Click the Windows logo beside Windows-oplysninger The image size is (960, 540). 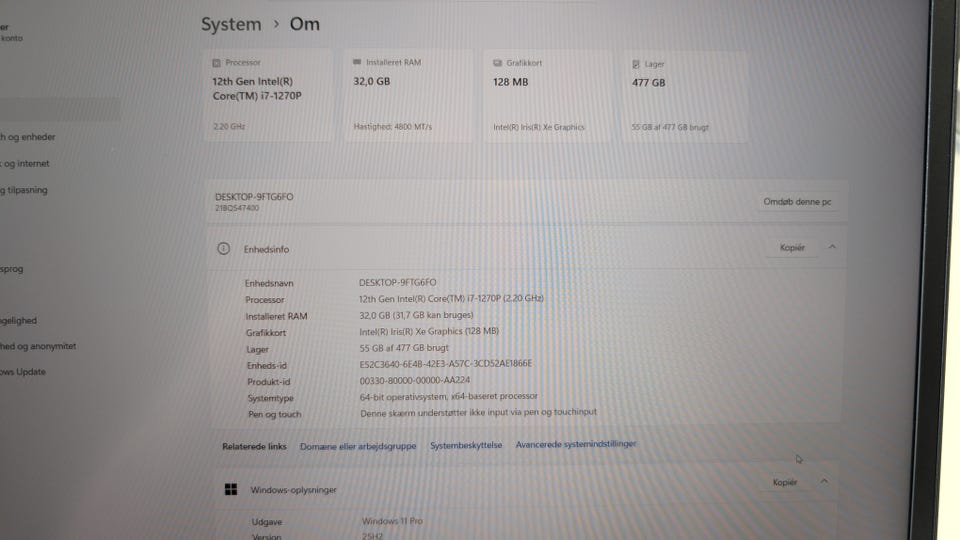(231, 489)
